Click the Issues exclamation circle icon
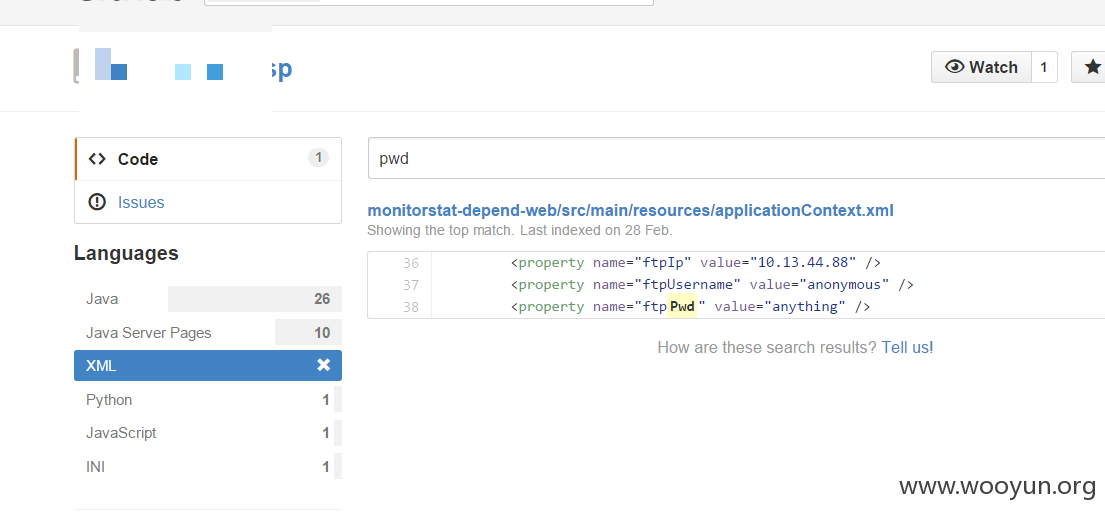This screenshot has width=1105, height=515. [97, 202]
